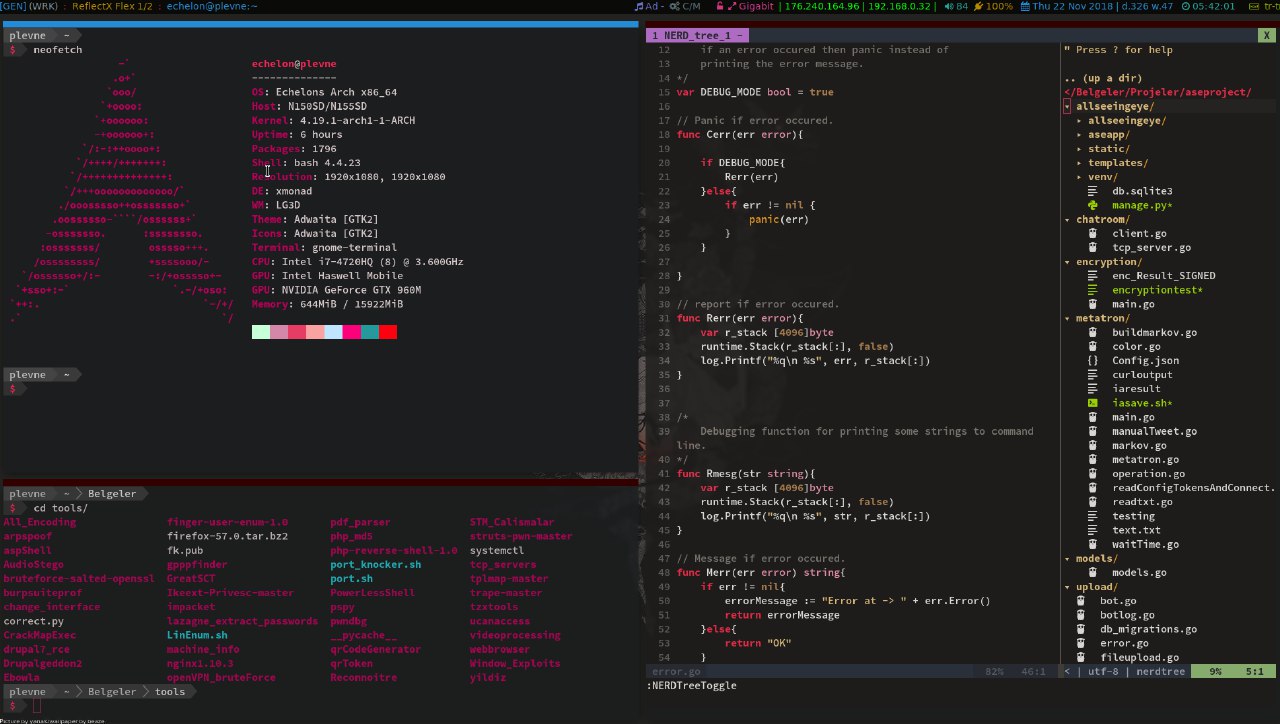Click port_knocker.sh in the tools listing
Viewport: 1280px width, 724px height.
[x=376, y=564]
